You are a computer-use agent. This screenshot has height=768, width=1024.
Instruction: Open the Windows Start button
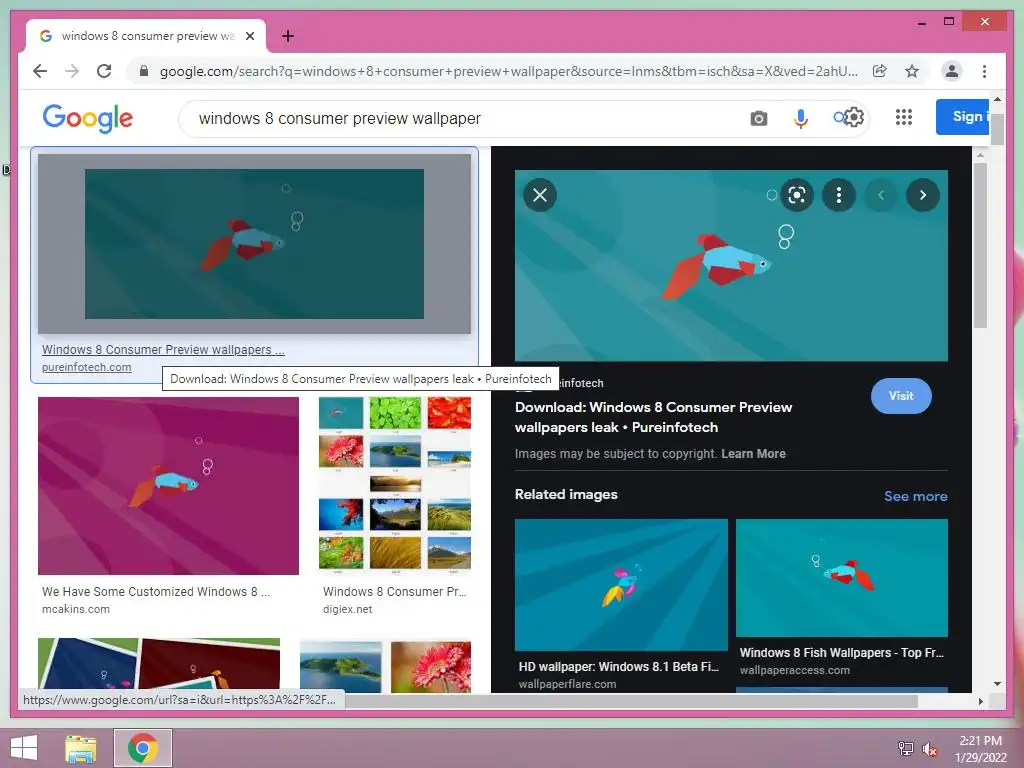24,748
